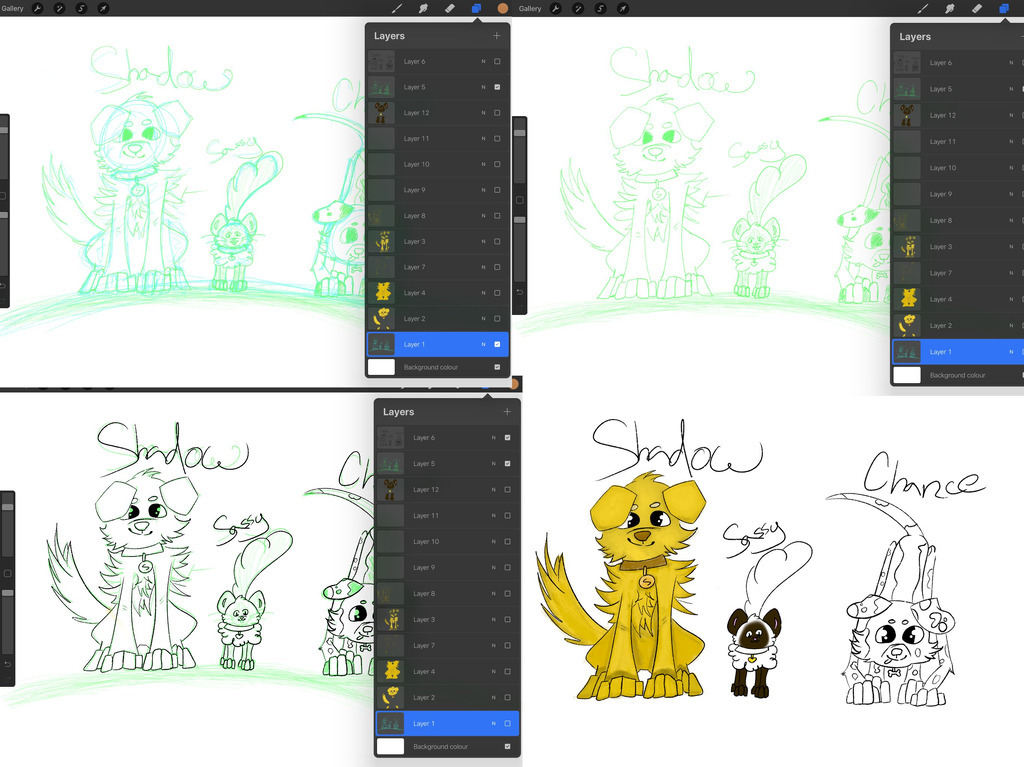Add new layer with plus in top-left panel
The width and height of the screenshot is (1024, 767).
(x=496, y=36)
